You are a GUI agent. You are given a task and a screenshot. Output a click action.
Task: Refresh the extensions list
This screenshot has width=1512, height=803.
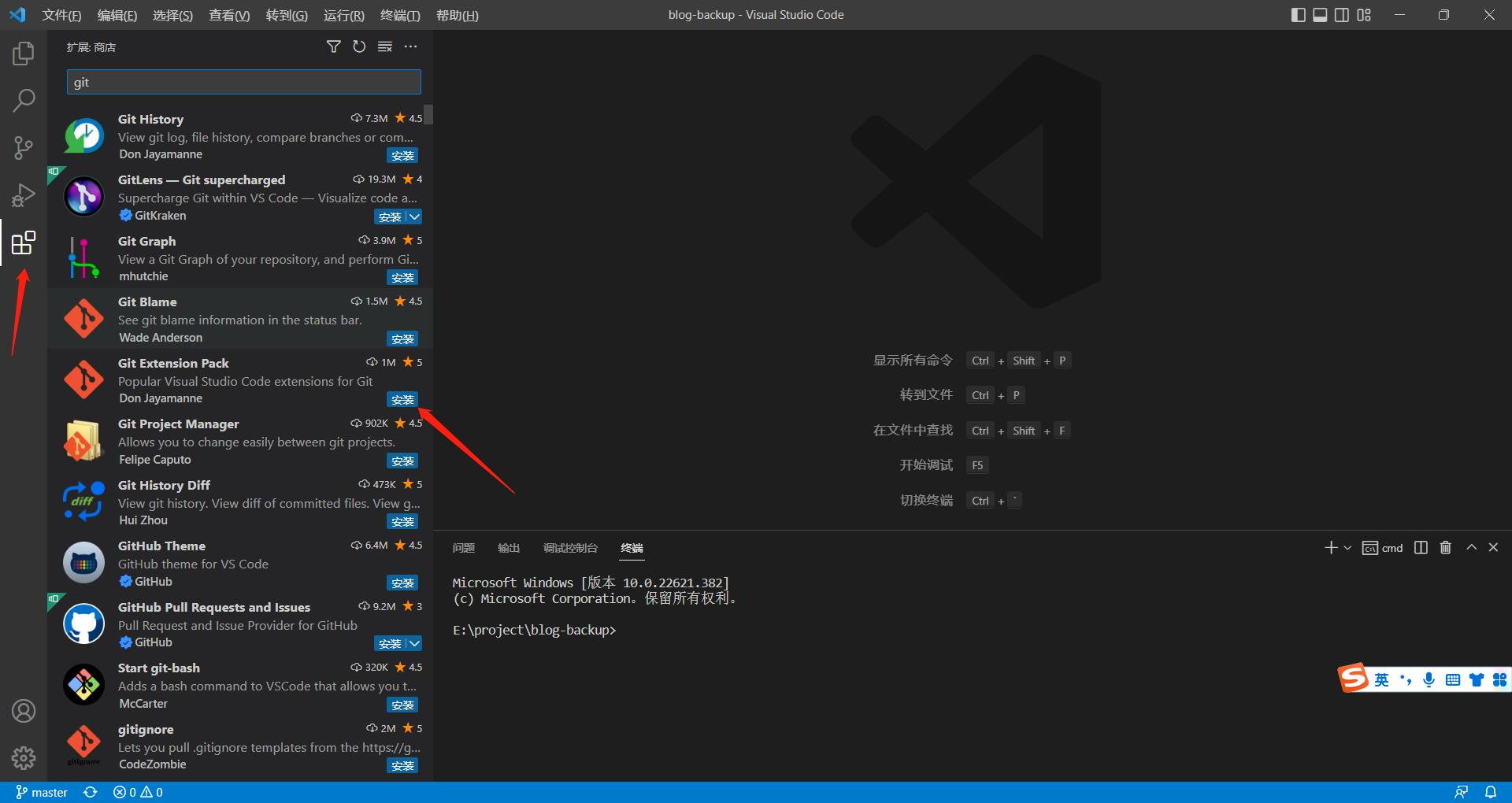coord(359,47)
